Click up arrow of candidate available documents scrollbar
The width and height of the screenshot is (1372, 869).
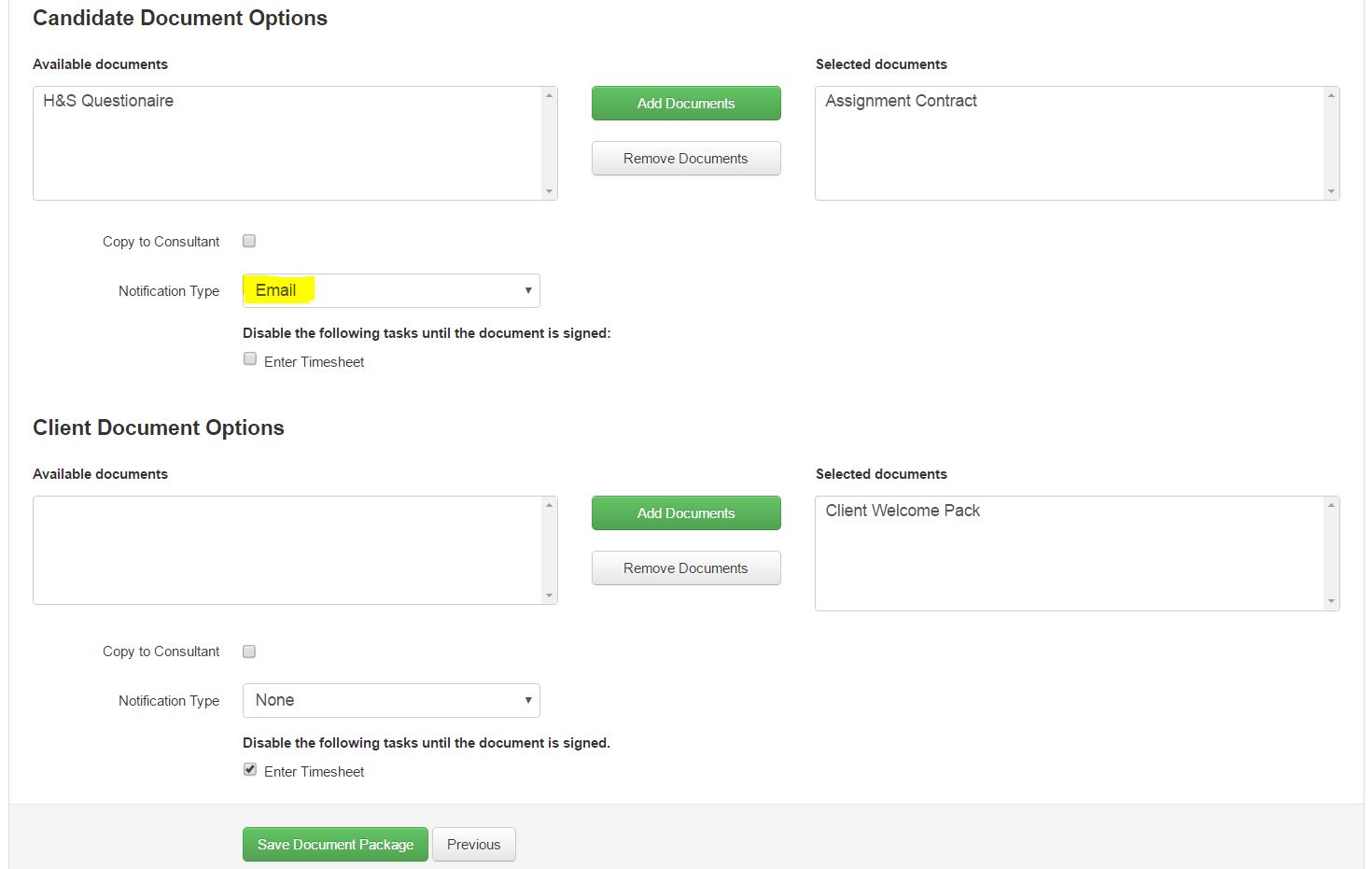point(549,95)
